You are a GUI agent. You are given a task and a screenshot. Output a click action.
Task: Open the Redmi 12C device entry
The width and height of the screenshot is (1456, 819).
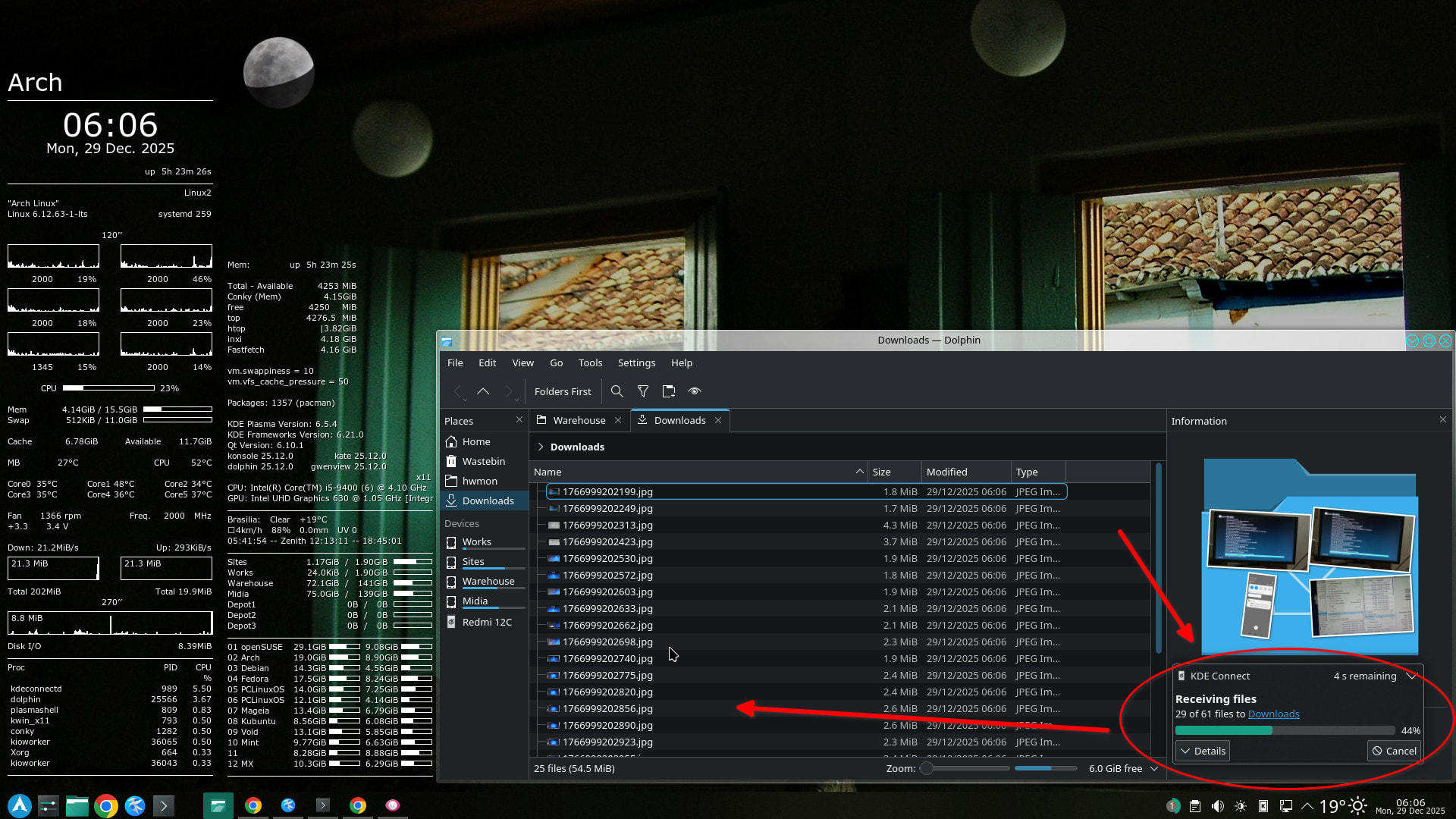(486, 622)
